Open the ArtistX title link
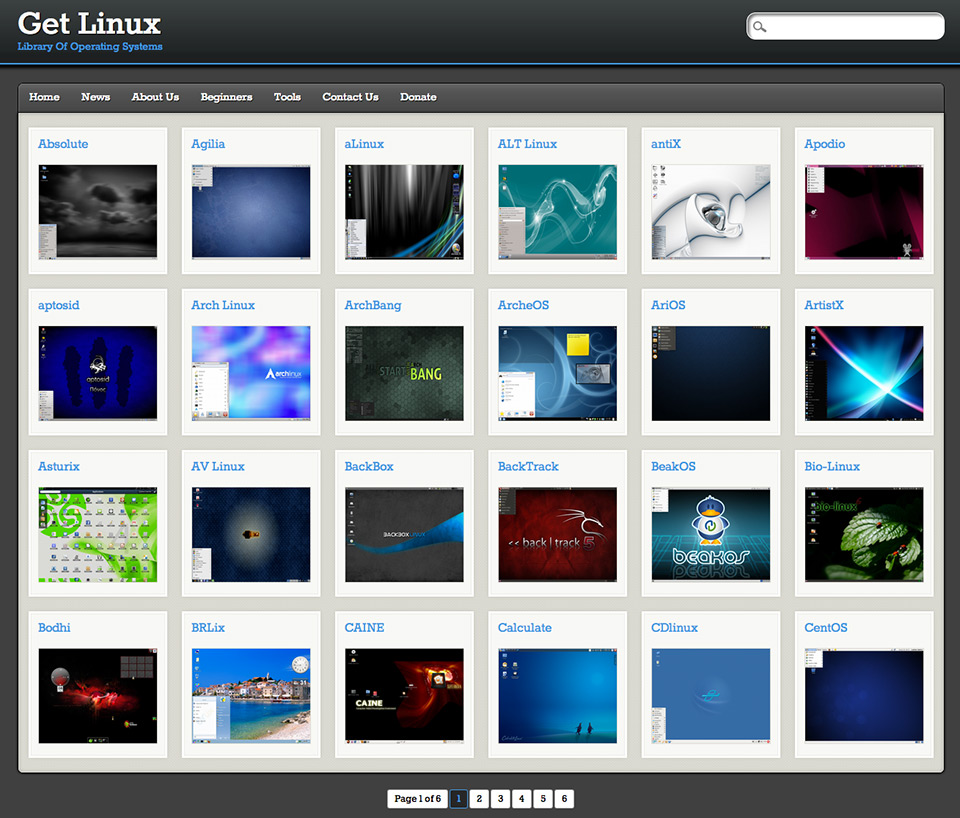Viewport: 960px width, 818px height. click(x=823, y=305)
